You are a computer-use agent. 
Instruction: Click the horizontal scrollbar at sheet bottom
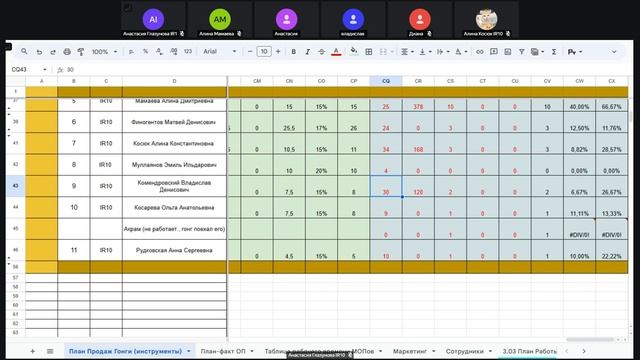pyautogui.click(x=590, y=340)
